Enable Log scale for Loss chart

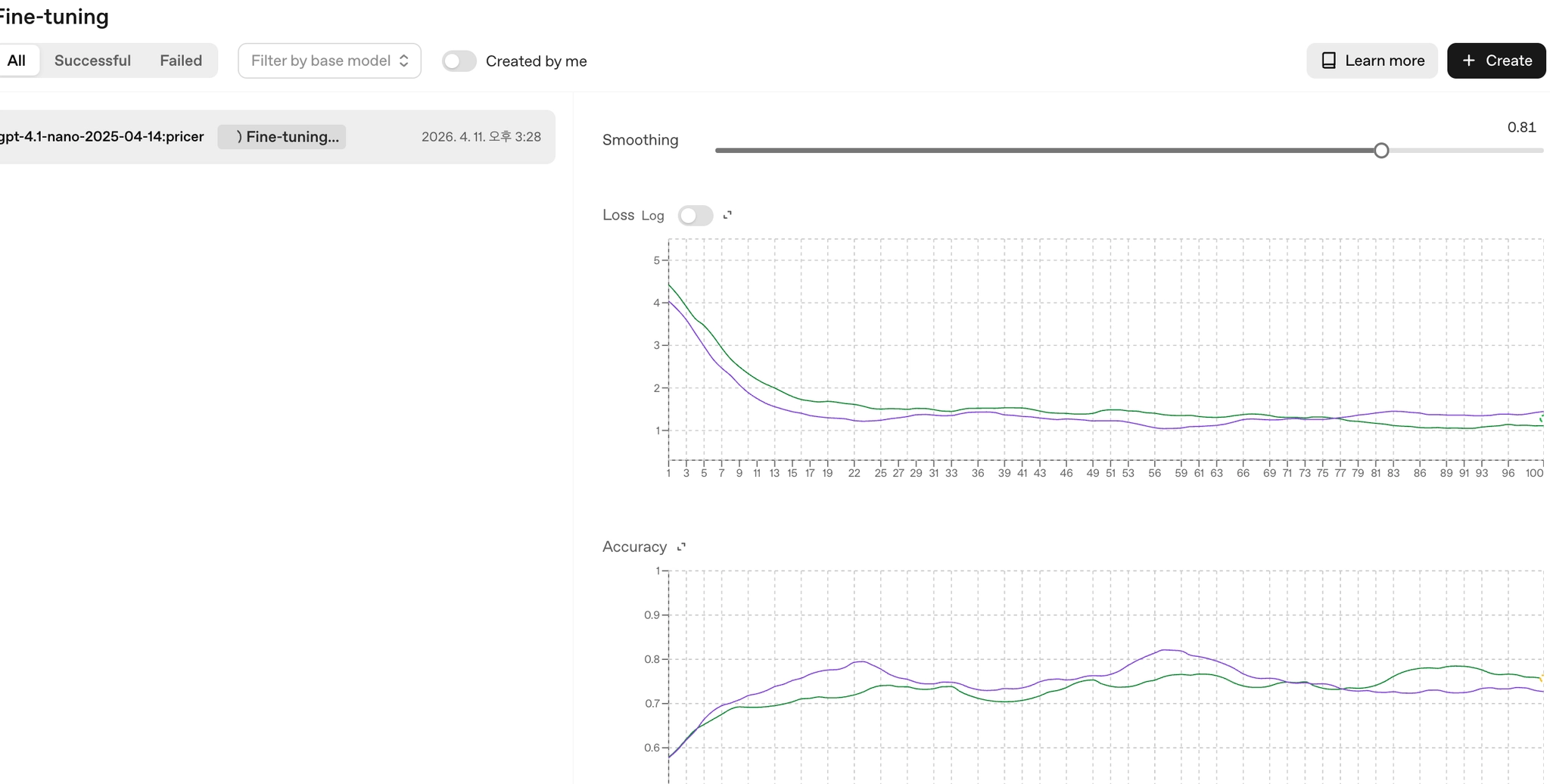coord(696,216)
